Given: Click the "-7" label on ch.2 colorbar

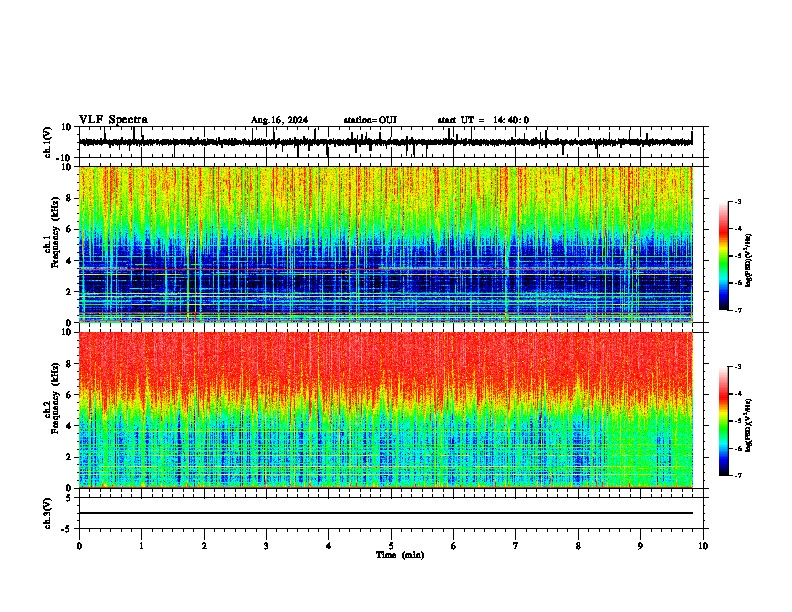Looking at the screenshot, I should (x=737, y=476).
